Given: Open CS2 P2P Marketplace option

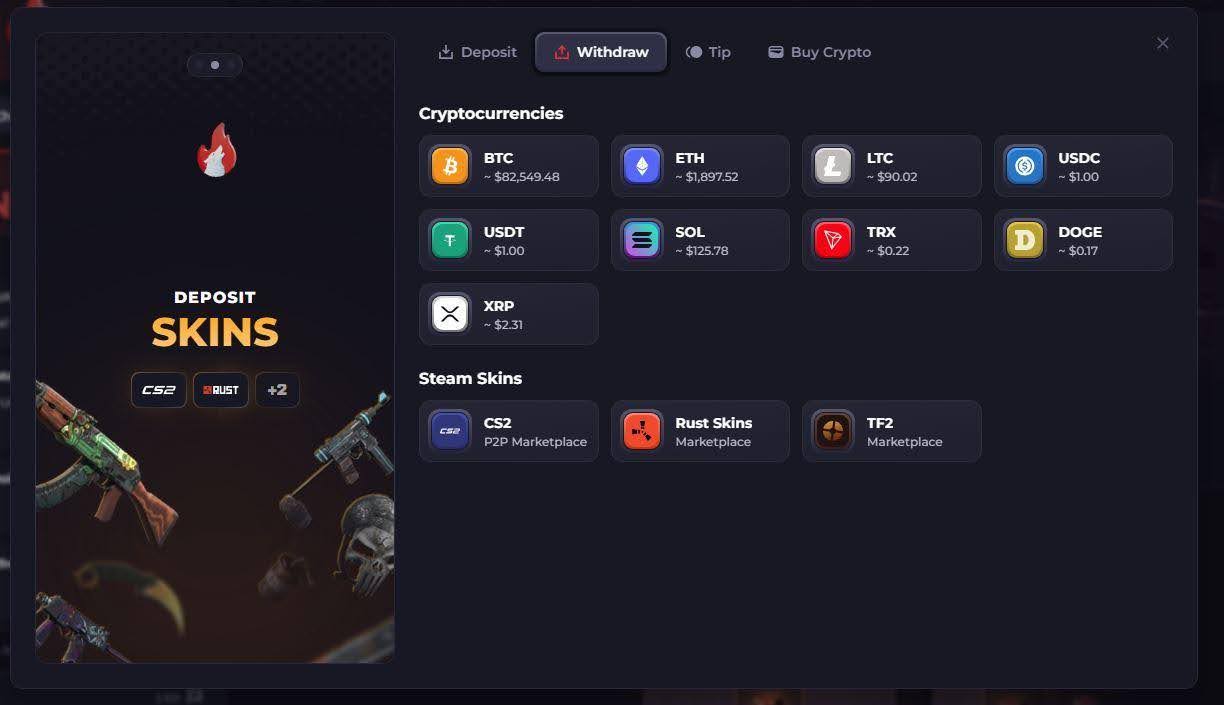Looking at the screenshot, I should 509,431.
